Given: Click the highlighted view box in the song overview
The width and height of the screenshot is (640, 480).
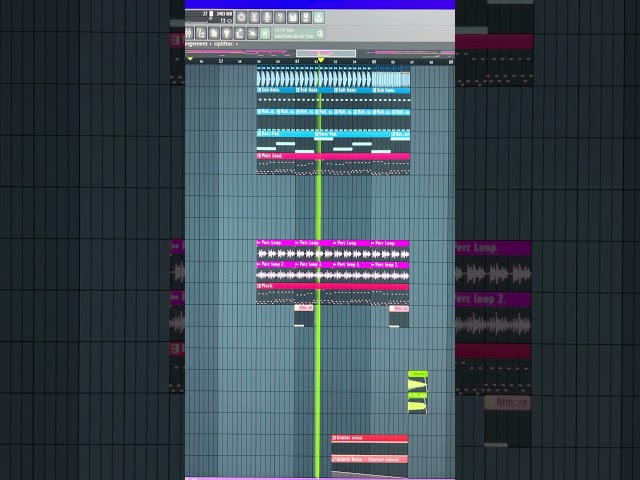Looking at the screenshot, I should click(x=326, y=53).
